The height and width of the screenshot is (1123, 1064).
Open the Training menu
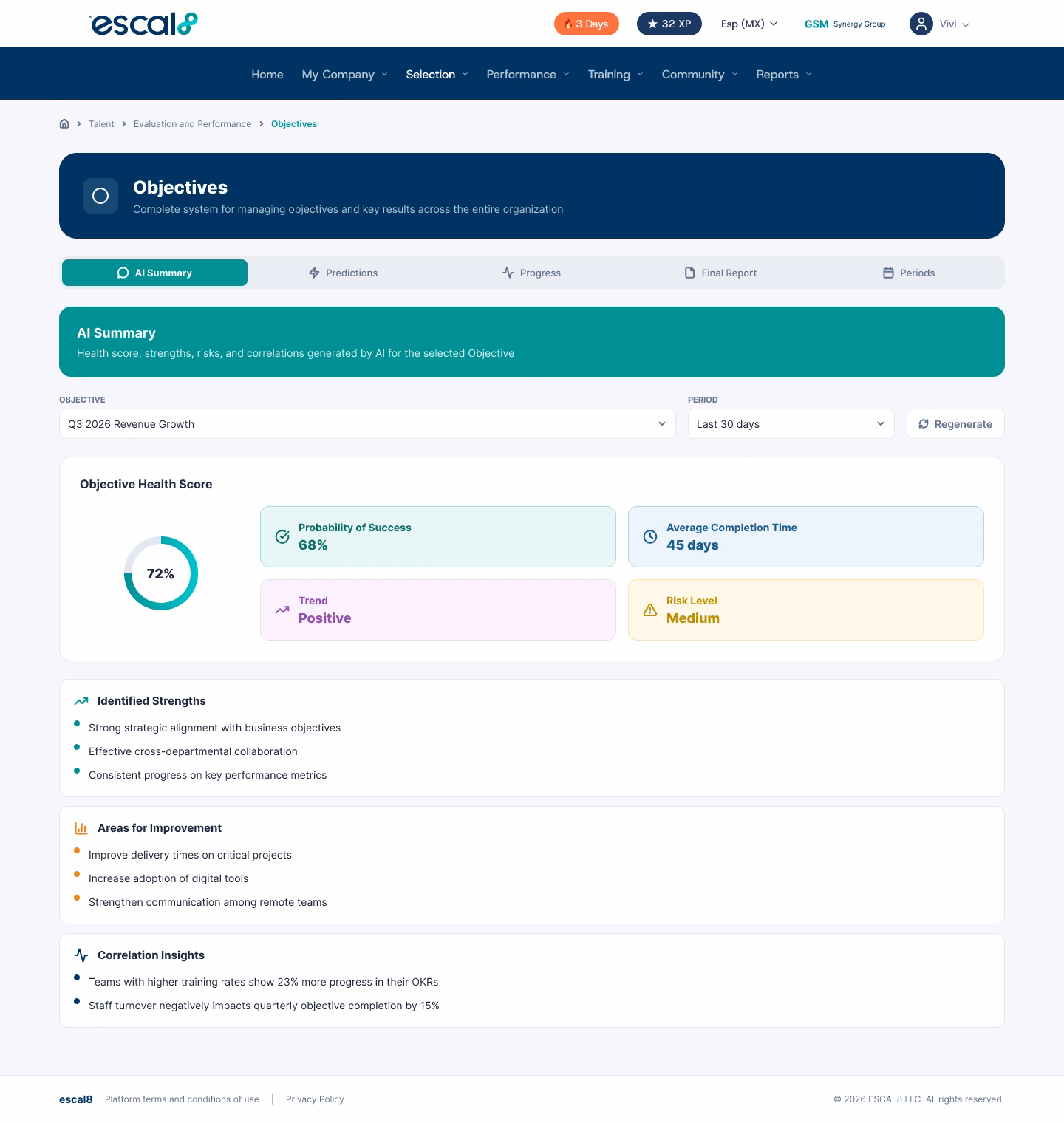(615, 74)
